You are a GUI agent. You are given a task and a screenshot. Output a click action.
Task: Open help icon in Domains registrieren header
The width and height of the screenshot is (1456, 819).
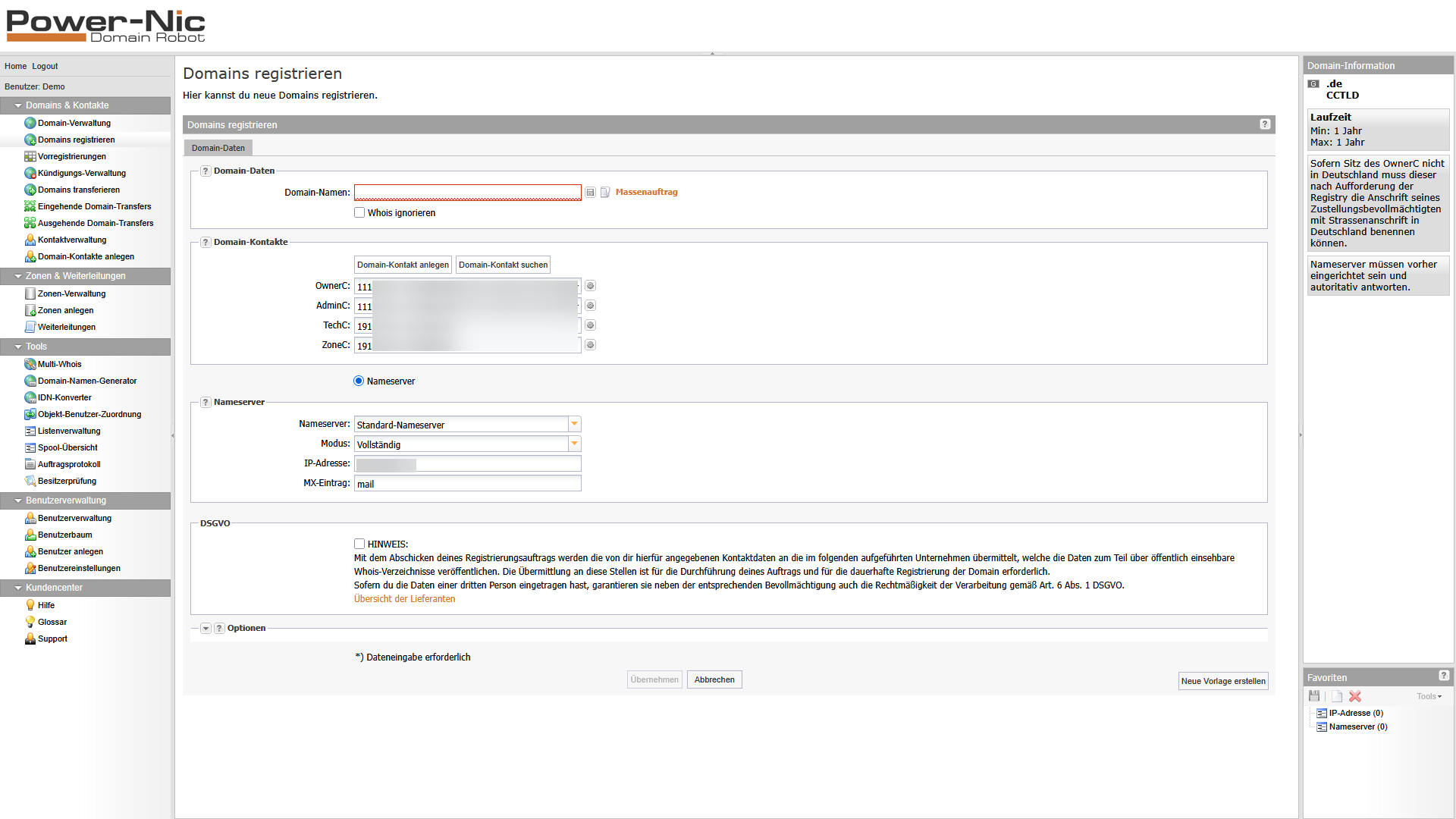(x=1265, y=124)
